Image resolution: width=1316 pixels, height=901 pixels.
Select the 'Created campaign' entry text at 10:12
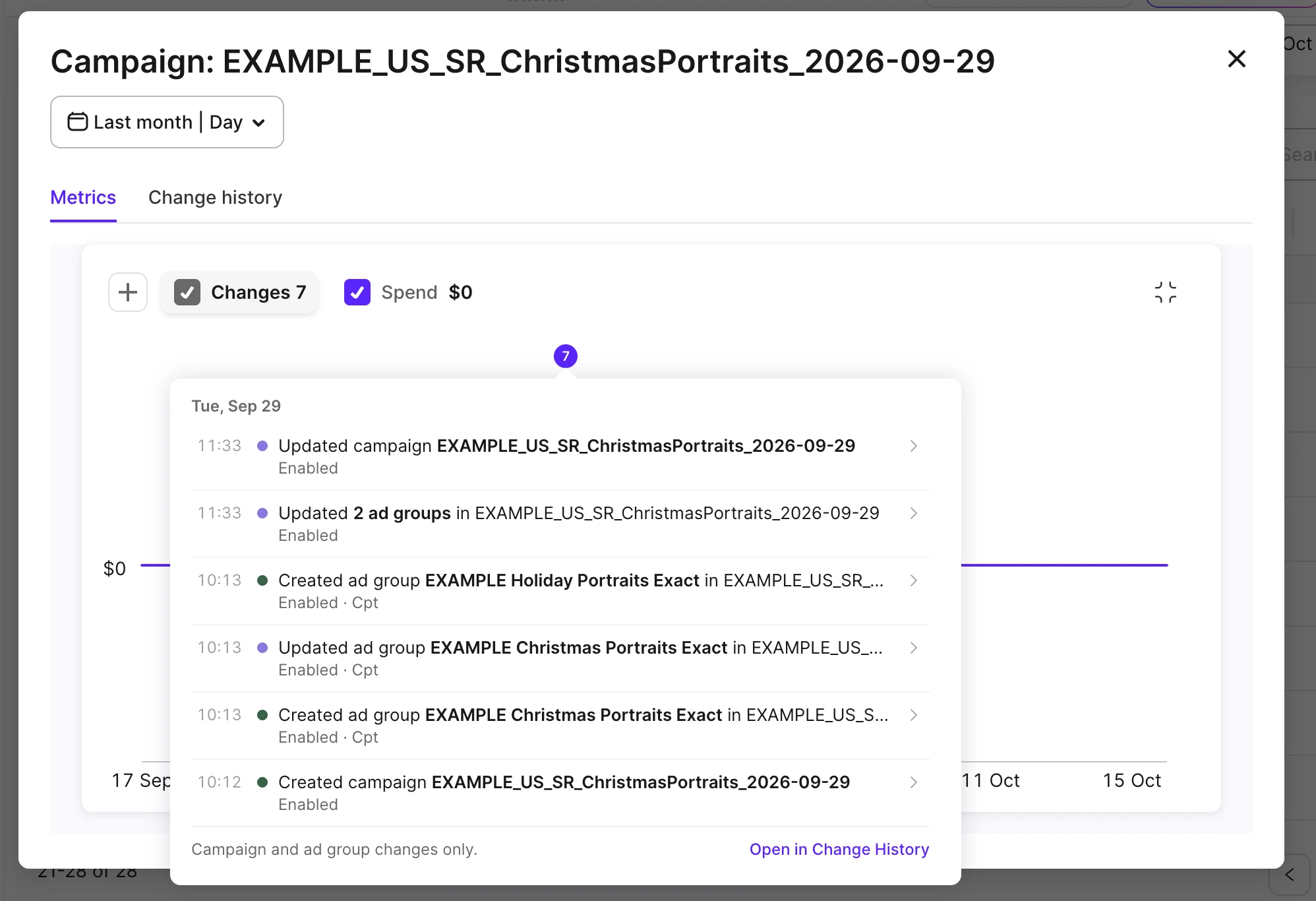click(x=564, y=782)
